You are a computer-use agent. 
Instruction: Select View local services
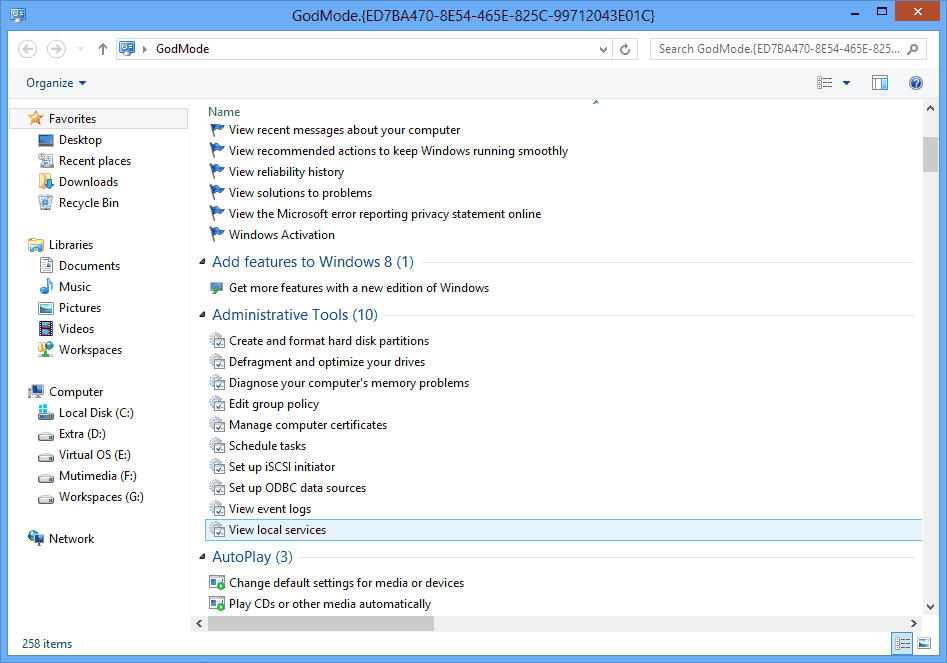pyautogui.click(x=564, y=530)
